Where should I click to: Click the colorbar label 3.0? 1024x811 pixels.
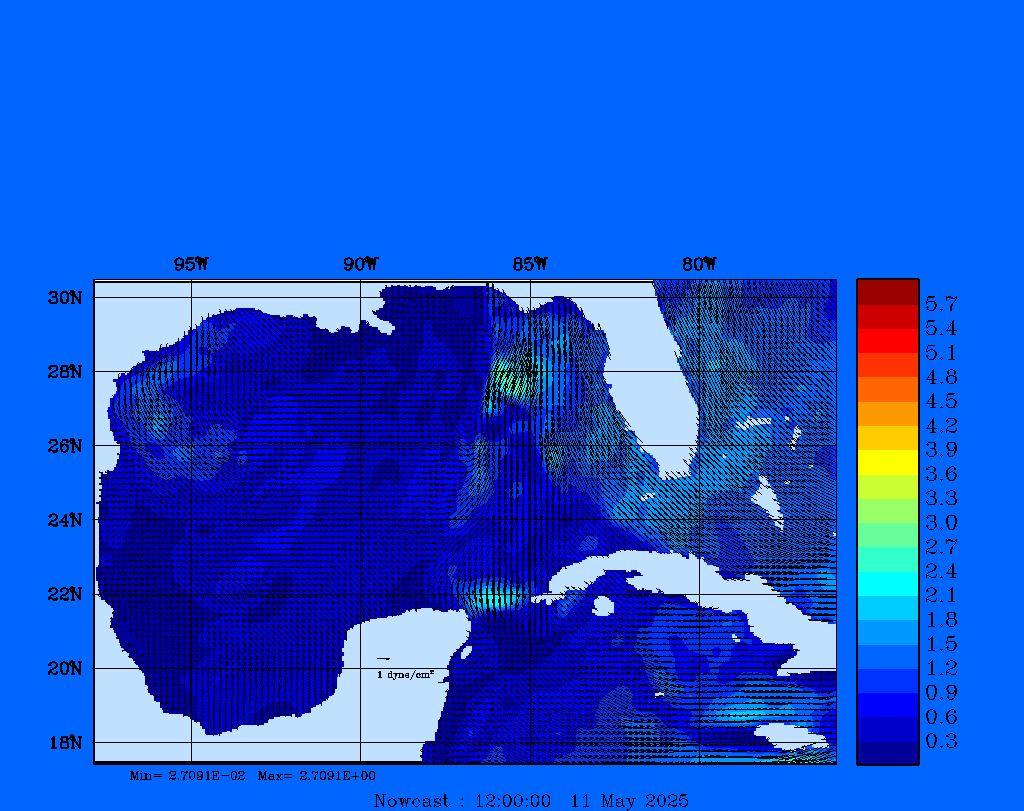941,522
